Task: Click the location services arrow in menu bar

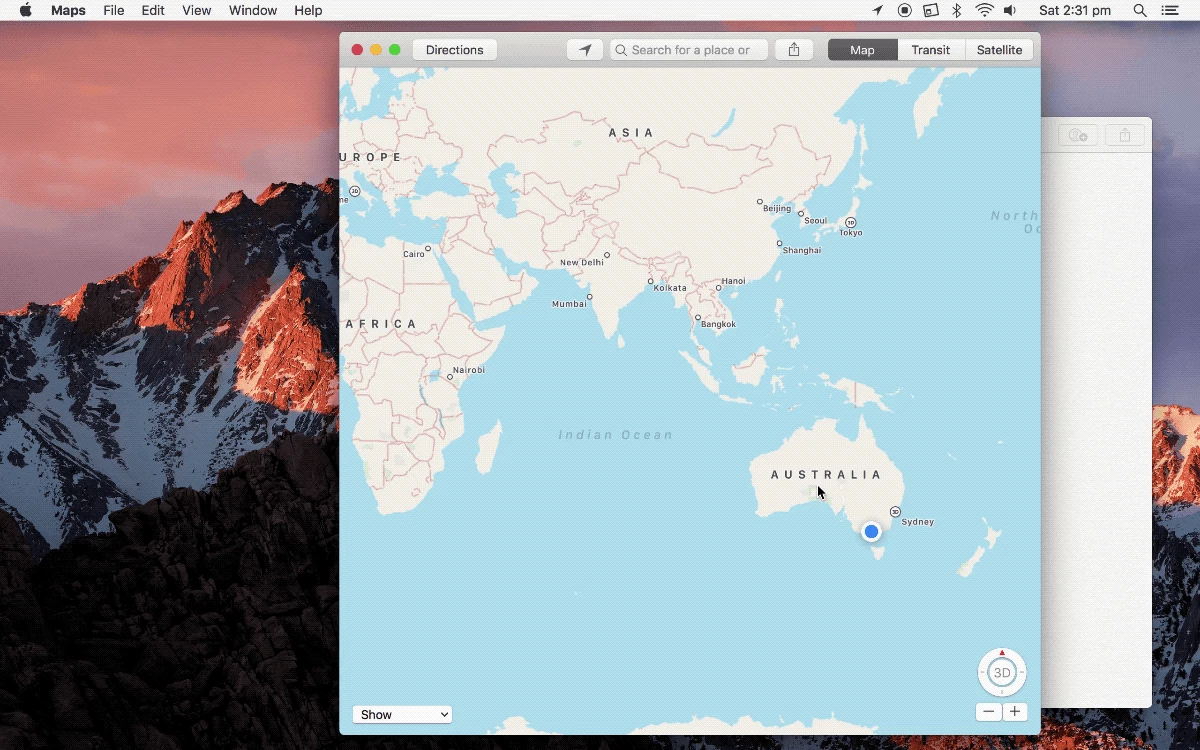Action: [877, 10]
